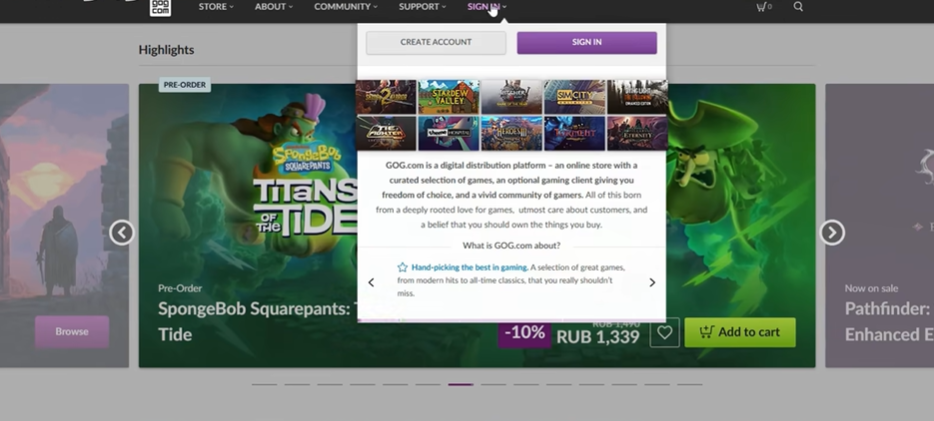Click 'What is GOG.com about?' heading
The height and width of the screenshot is (421, 934).
[511, 245]
